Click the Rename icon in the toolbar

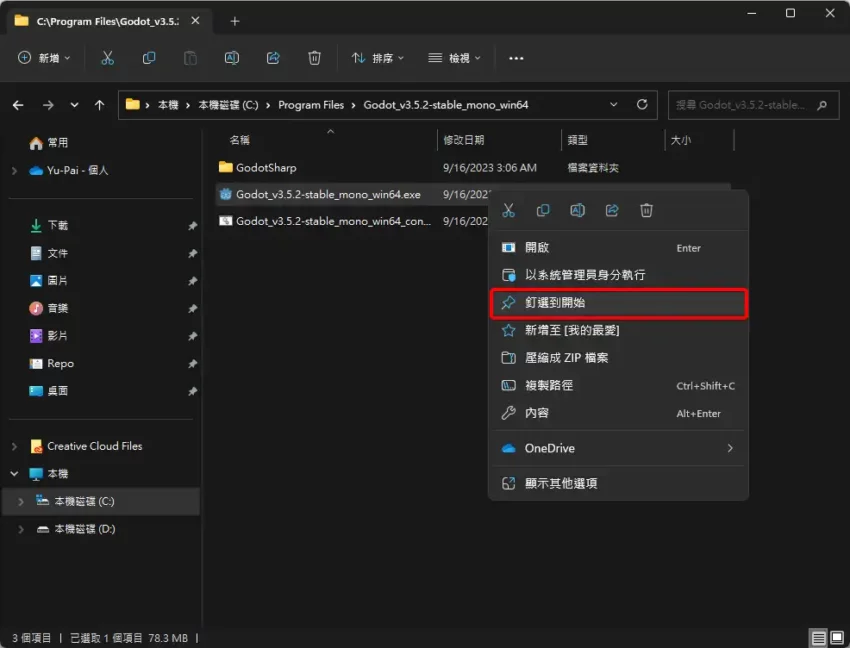pos(231,58)
